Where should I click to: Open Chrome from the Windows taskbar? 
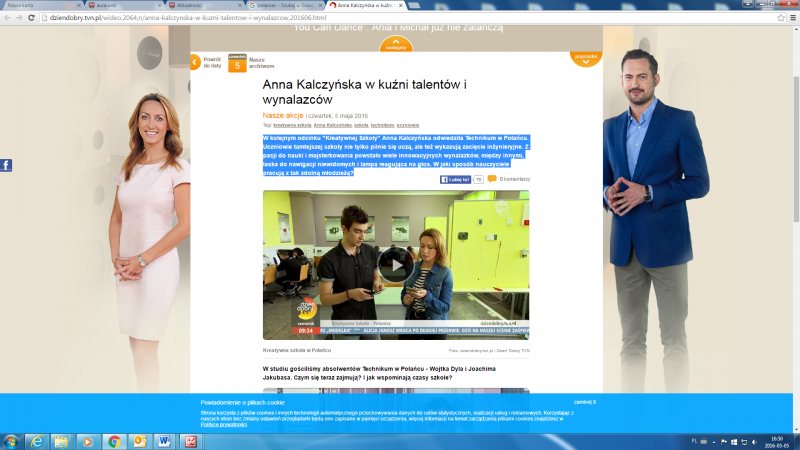tap(114, 441)
